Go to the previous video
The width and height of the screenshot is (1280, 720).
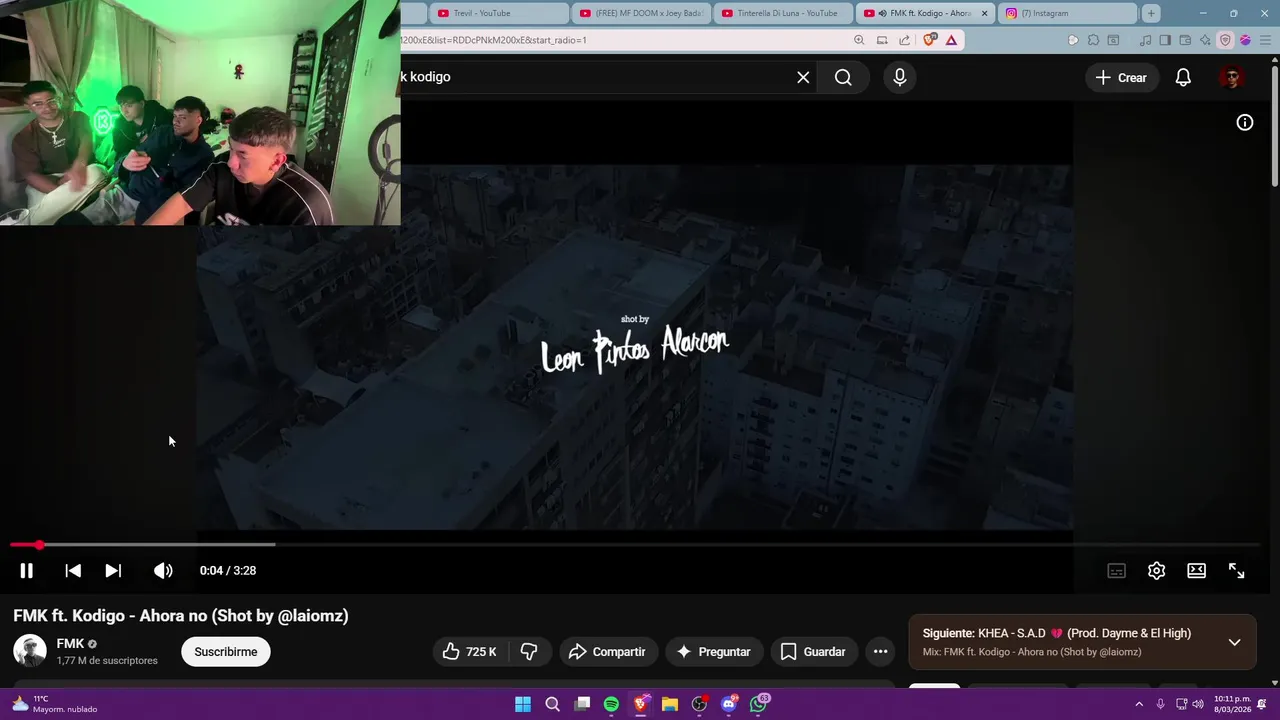click(x=73, y=571)
